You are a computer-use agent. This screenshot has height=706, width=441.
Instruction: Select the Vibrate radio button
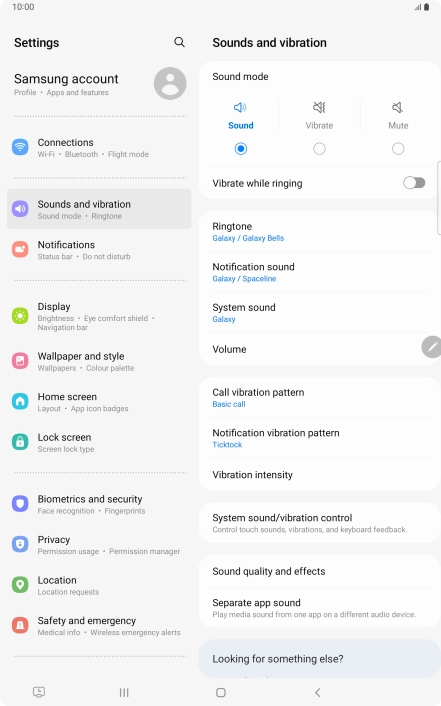point(319,149)
